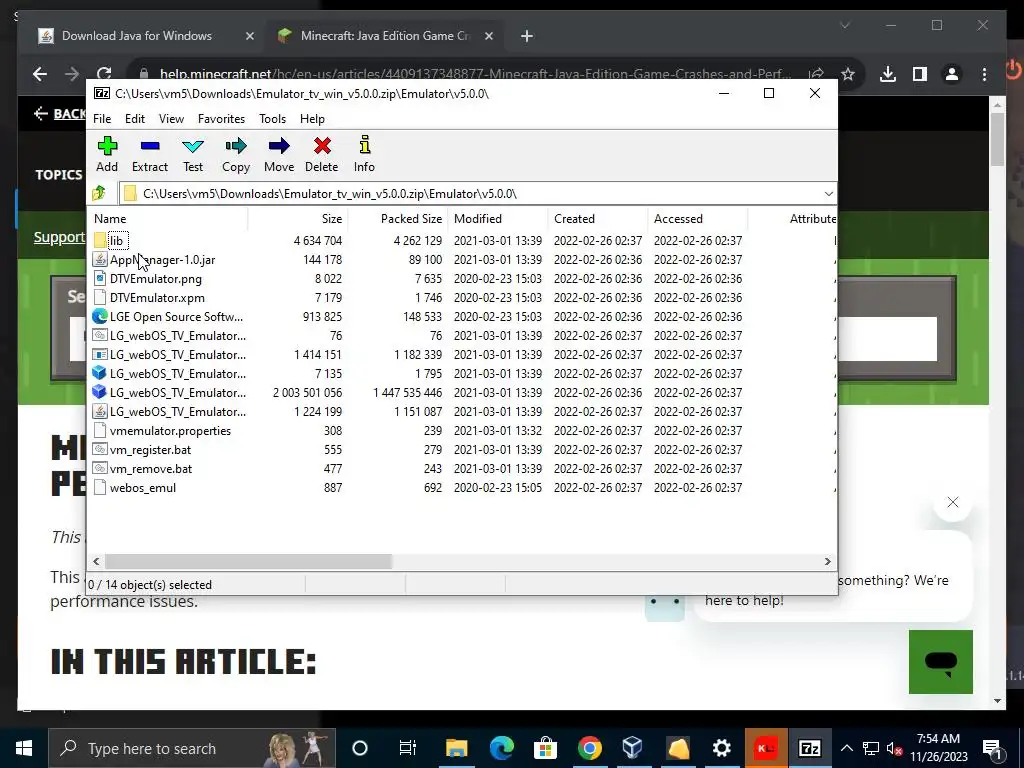This screenshot has width=1024, height=768.
Task: Open the View menu in 7-Zip
Action: [171, 119]
